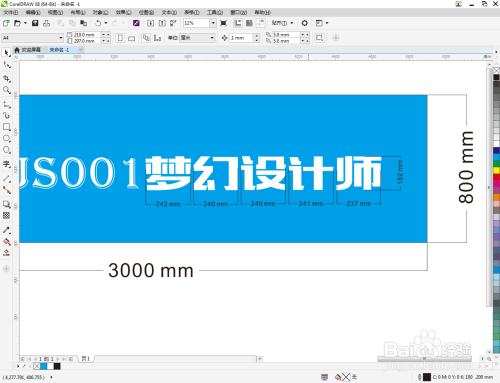500x383 pixels.
Task: Toggle Show Rulers button
Action: [x=238, y=23]
